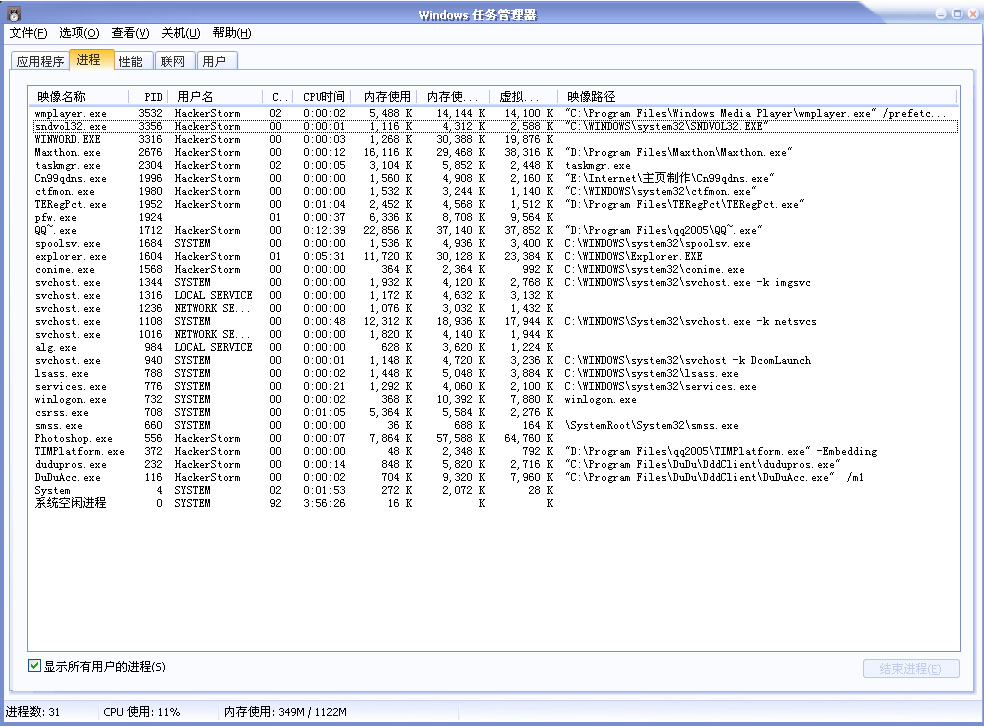Switch to the 性能 tab
The width and height of the screenshot is (984, 728).
point(130,61)
